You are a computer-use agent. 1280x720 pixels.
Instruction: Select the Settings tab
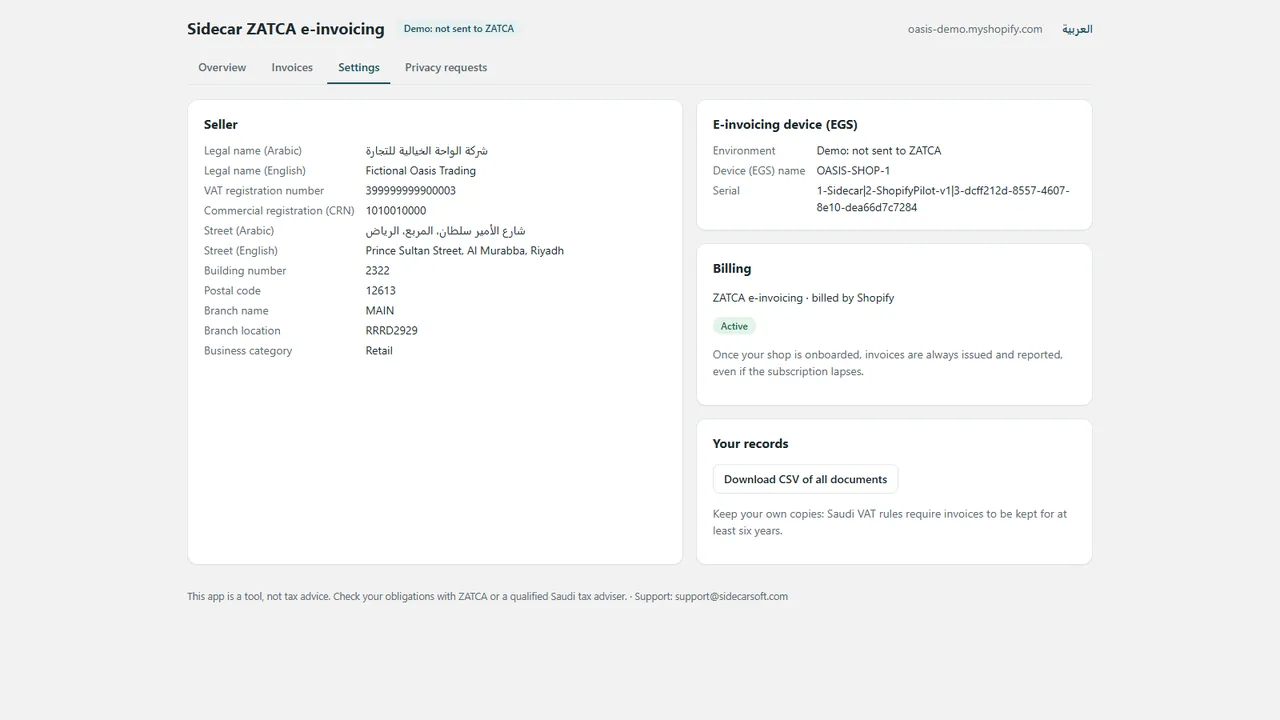[x=359, y=67]
